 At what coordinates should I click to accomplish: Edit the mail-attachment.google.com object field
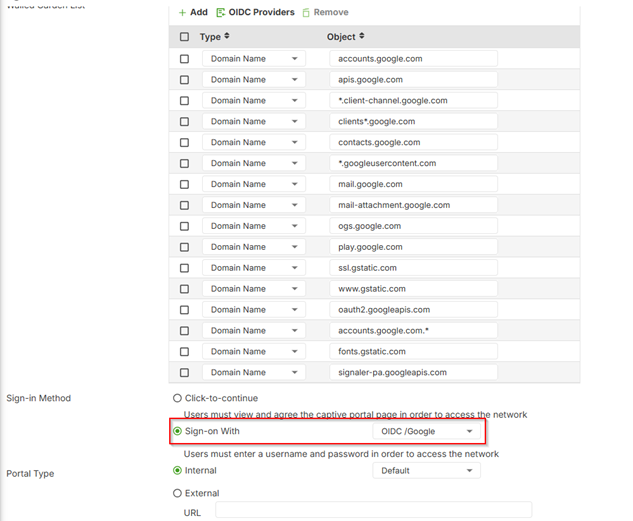tap(413, 205)
